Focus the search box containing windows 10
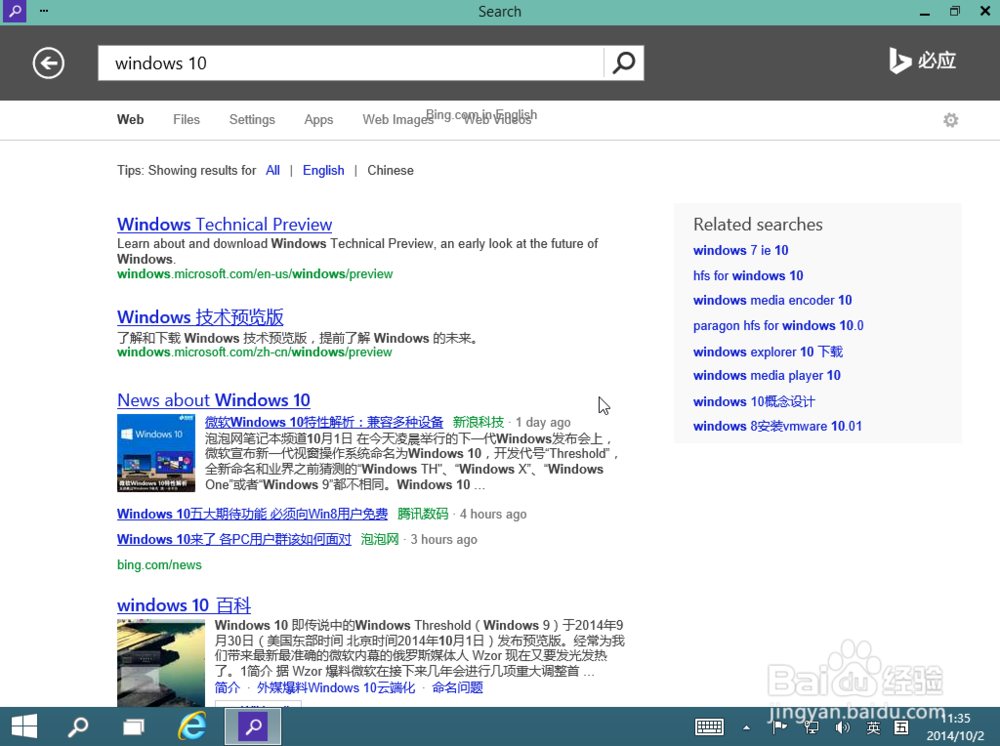 [351, 63]
